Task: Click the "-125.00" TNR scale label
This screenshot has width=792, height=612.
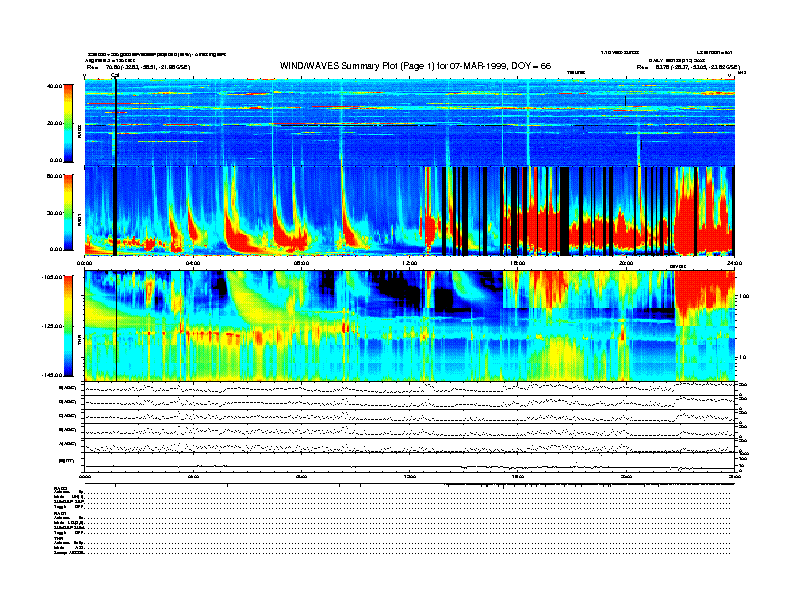Action: [x=52, y=326]
